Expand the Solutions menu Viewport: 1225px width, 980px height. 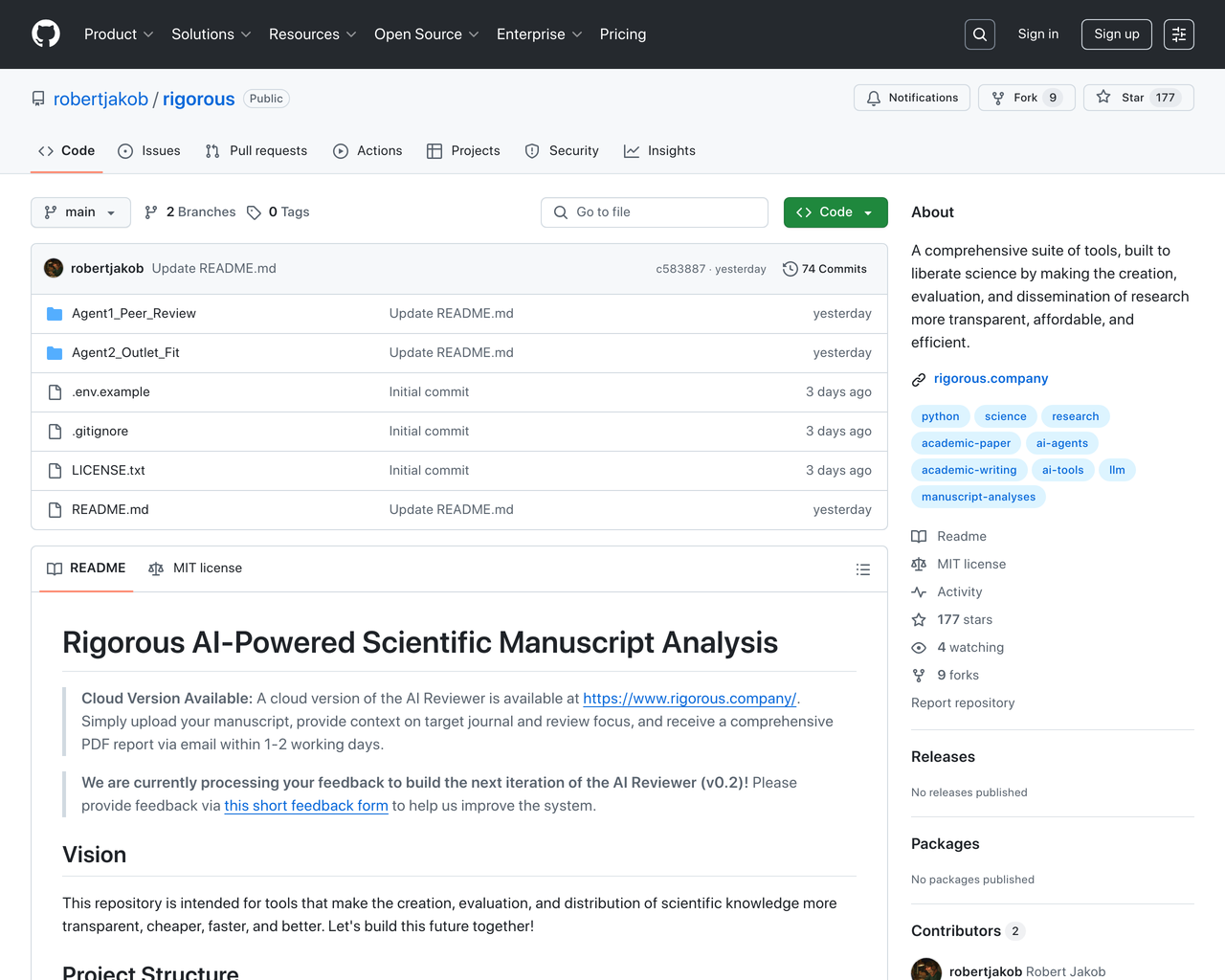tap(212, 34)
